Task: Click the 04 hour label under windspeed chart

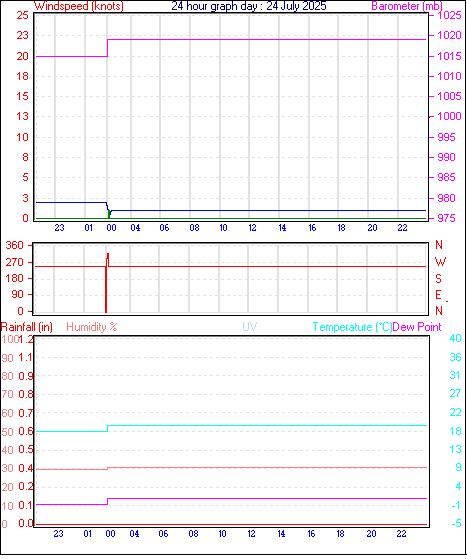Action: pyautogui.click(x=135, y=227)
